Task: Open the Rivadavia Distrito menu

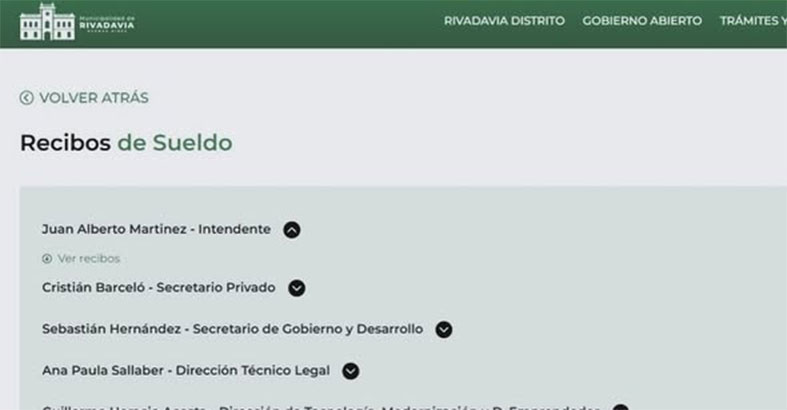Action: (x=504, y=21)
